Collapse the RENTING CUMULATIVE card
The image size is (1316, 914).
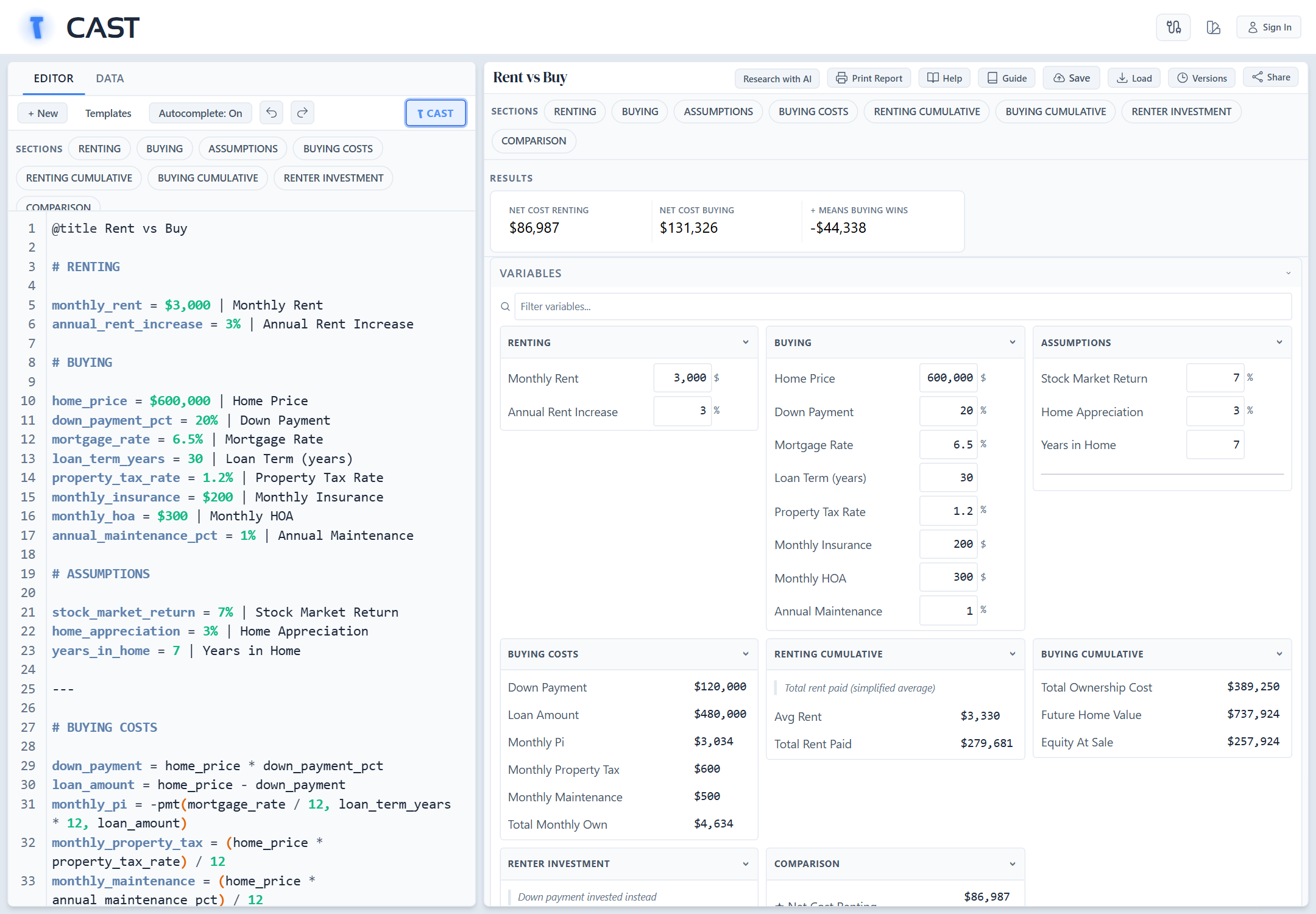(x=1013, y=654)
